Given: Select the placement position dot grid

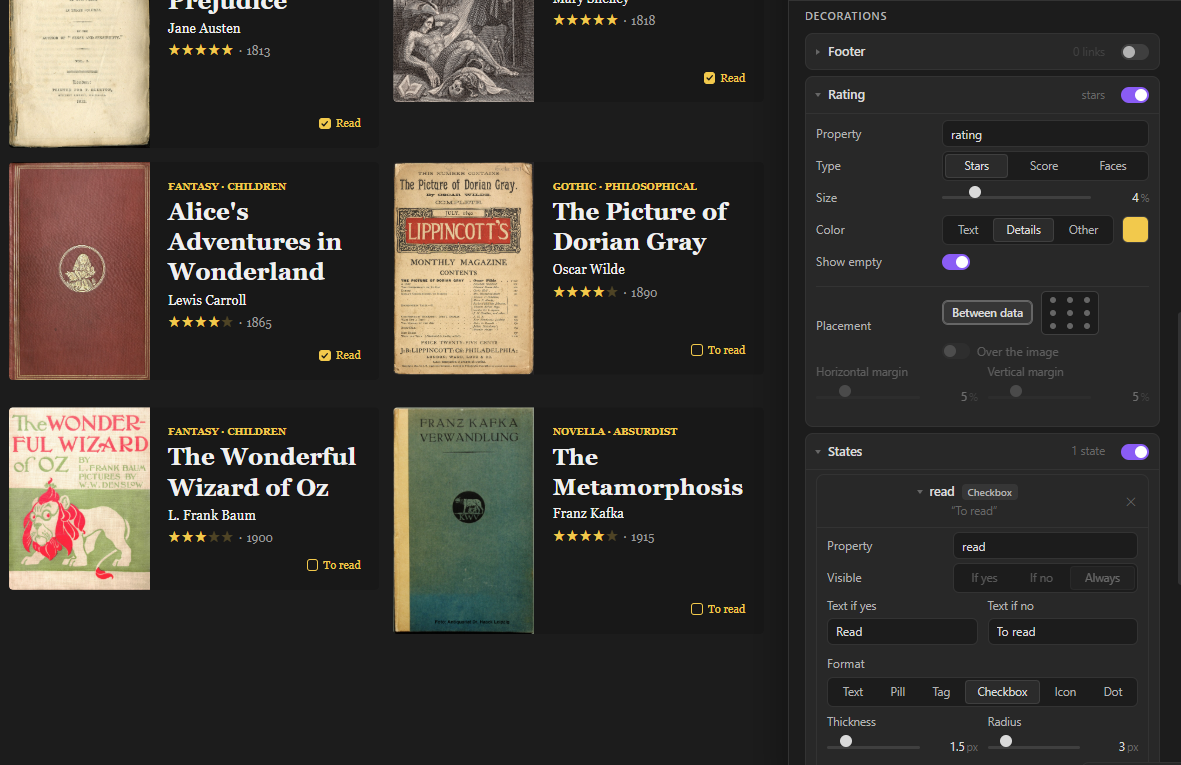Looking at the screenshot, I should coord(1070,313).
